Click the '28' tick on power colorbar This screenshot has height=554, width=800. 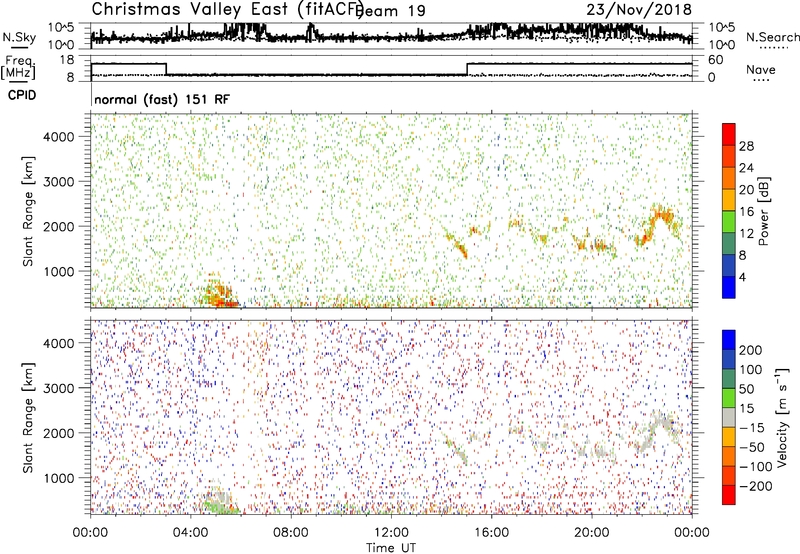pyautogui.click(x=746, y=146)
